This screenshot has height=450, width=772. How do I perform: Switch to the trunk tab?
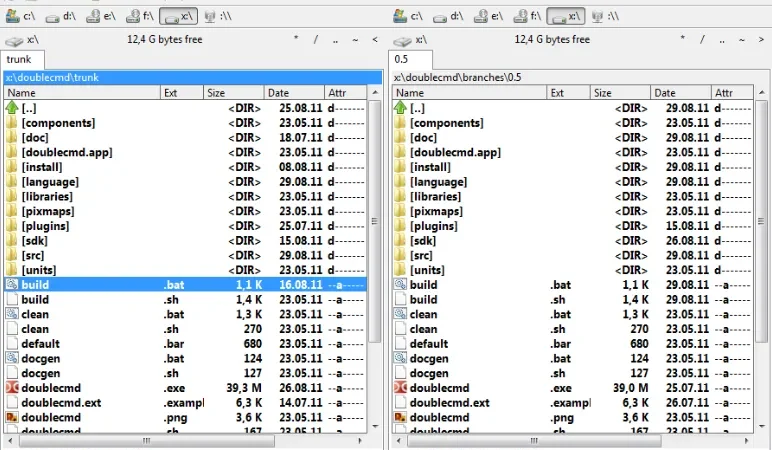(23, 60)
